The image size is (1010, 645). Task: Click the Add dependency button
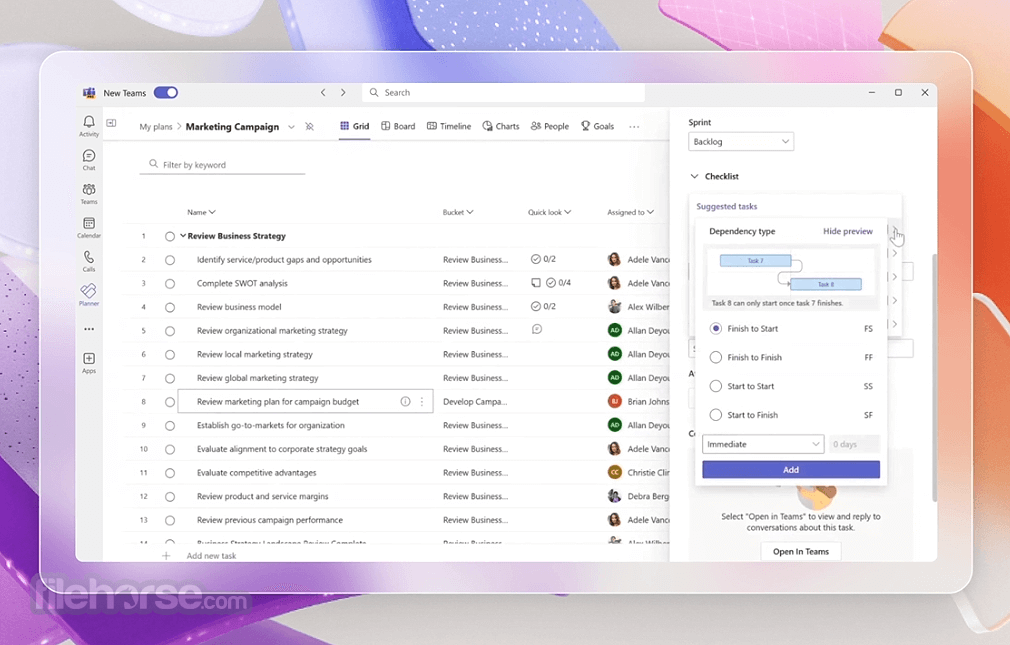(x=791, y=470)
